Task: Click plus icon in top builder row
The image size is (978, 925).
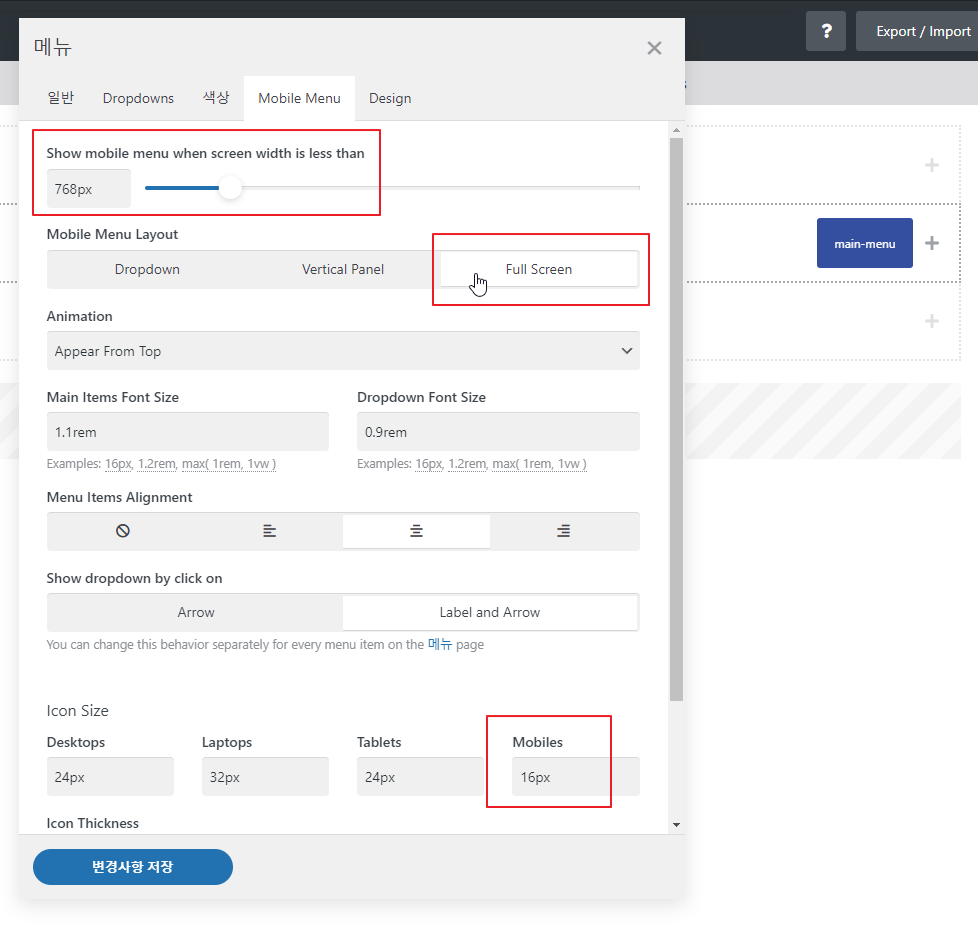Action: (932, 165)
